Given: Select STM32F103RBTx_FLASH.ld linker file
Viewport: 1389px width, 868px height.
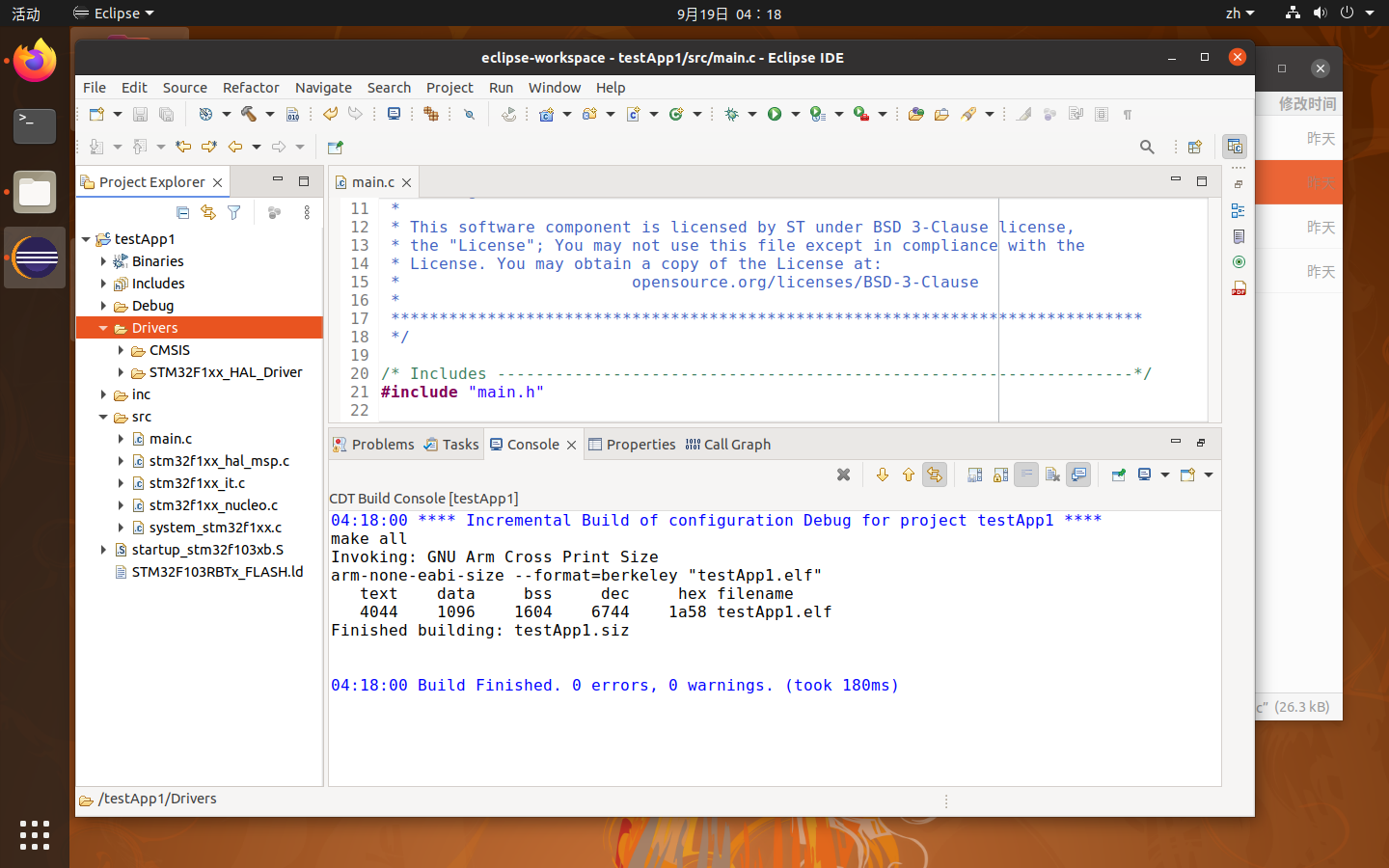Looking at the screenshot, I should 217,572.
